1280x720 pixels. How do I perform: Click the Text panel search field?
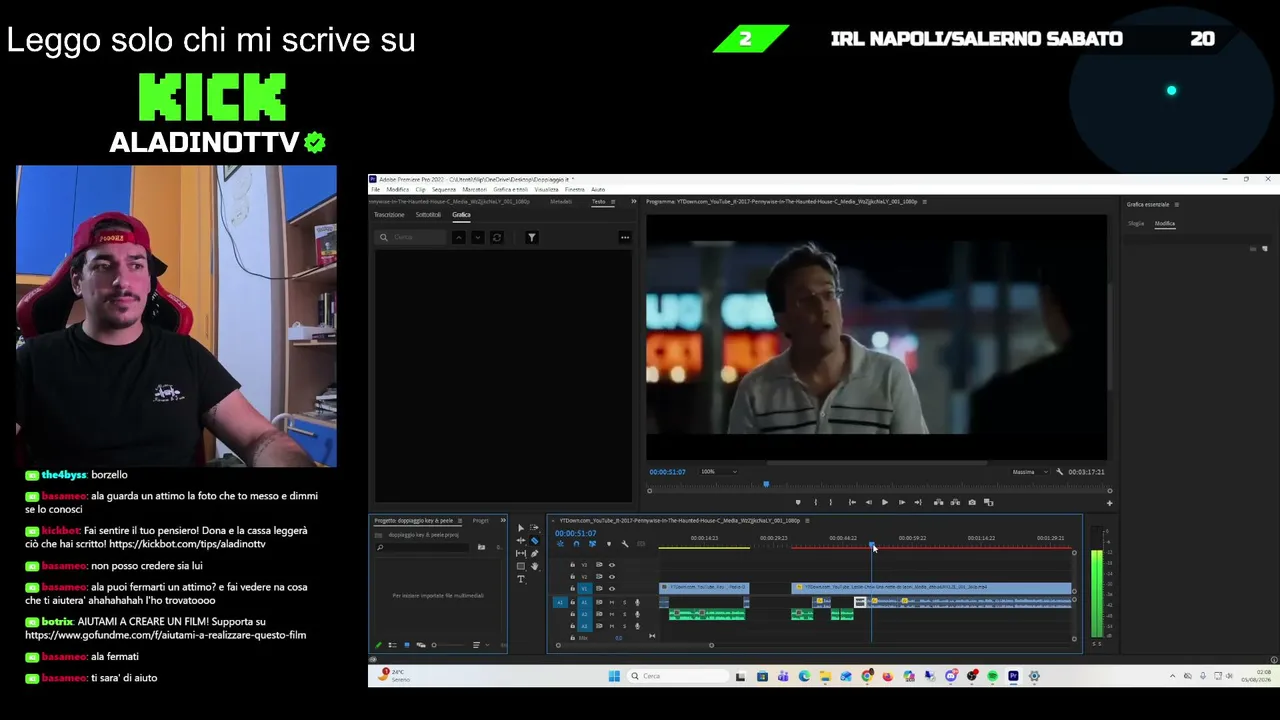(x=410, y=237)
